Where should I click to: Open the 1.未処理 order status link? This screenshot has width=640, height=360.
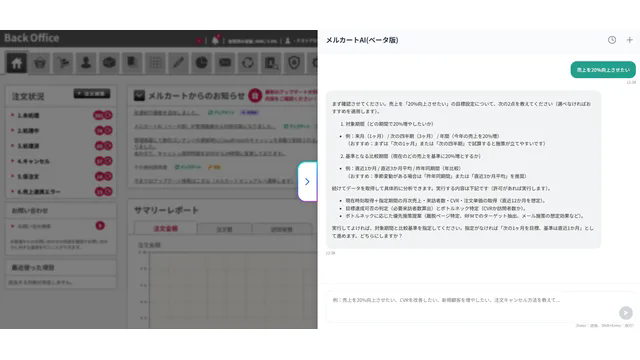28,116
